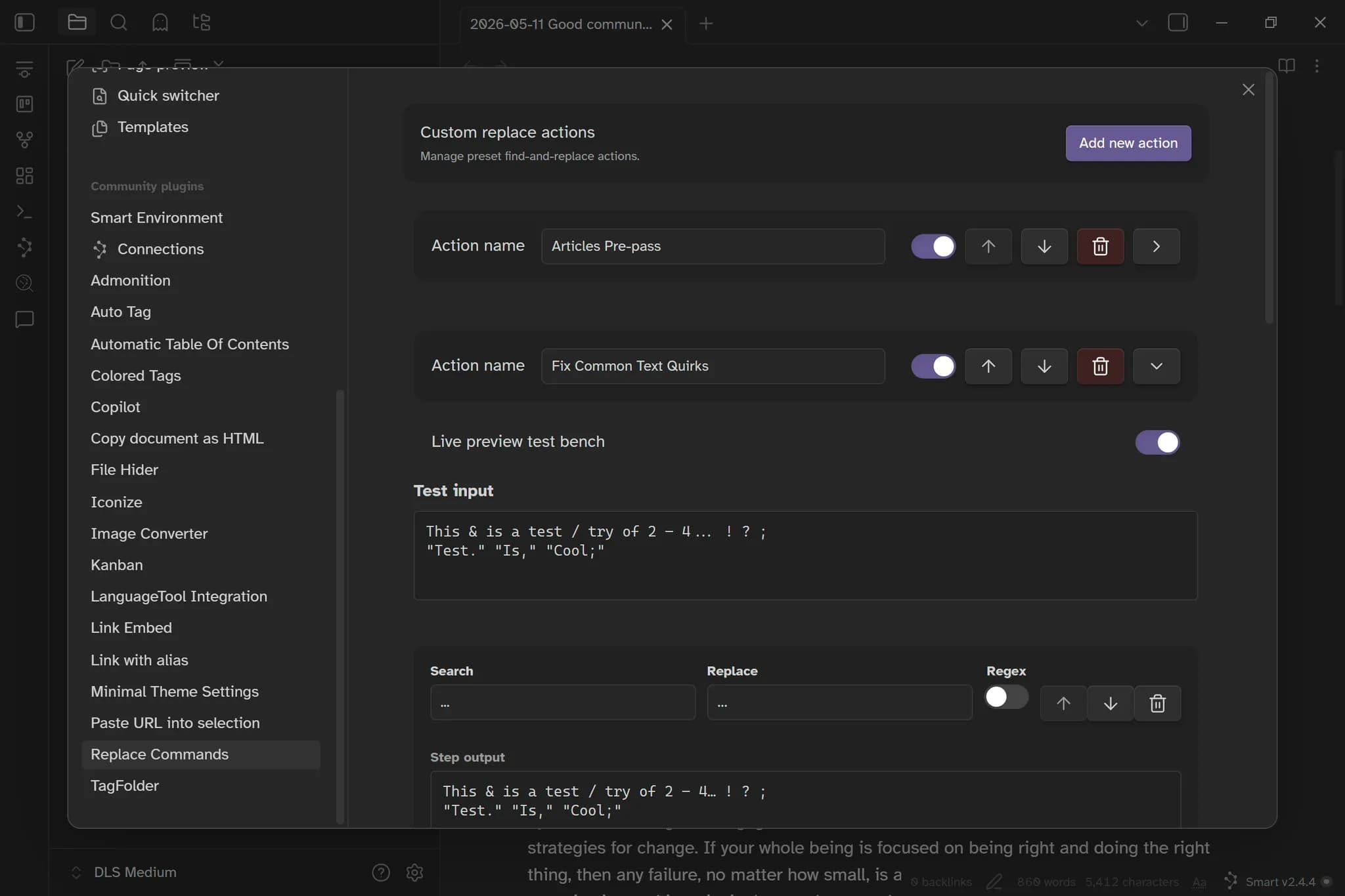Close the 2026-05-11 note tab
Image resolution: width=1345 pixels, height=896 pixels.
pyautogui.click(x=667, y=24)
